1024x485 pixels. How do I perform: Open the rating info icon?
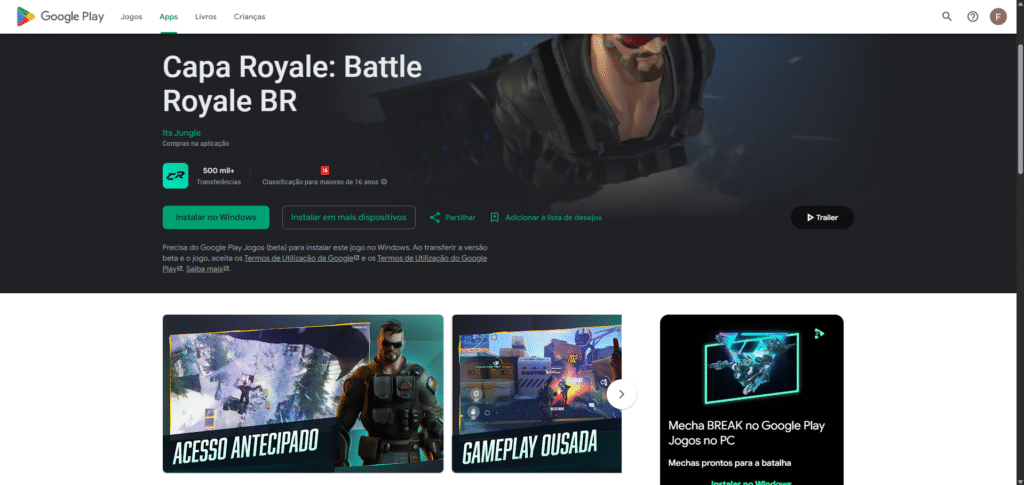pyautogui.click(x=384, y=182)
